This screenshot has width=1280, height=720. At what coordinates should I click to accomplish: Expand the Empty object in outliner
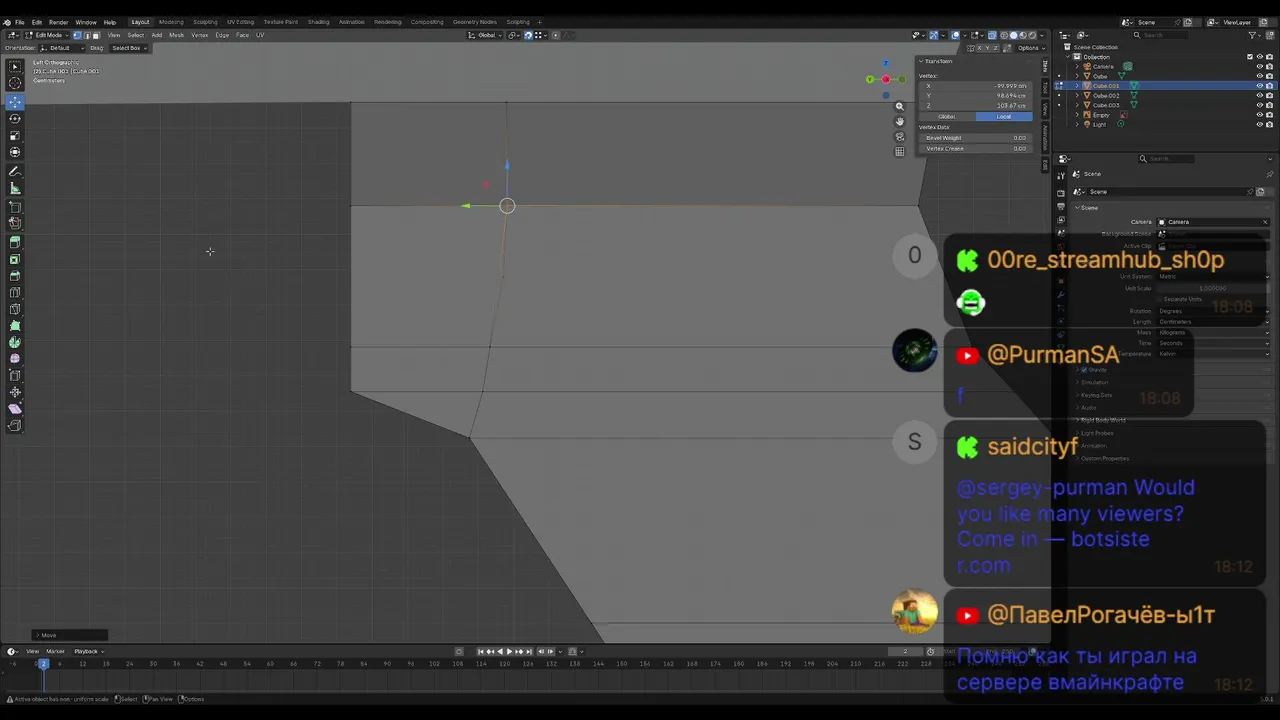click(1077, 115)
